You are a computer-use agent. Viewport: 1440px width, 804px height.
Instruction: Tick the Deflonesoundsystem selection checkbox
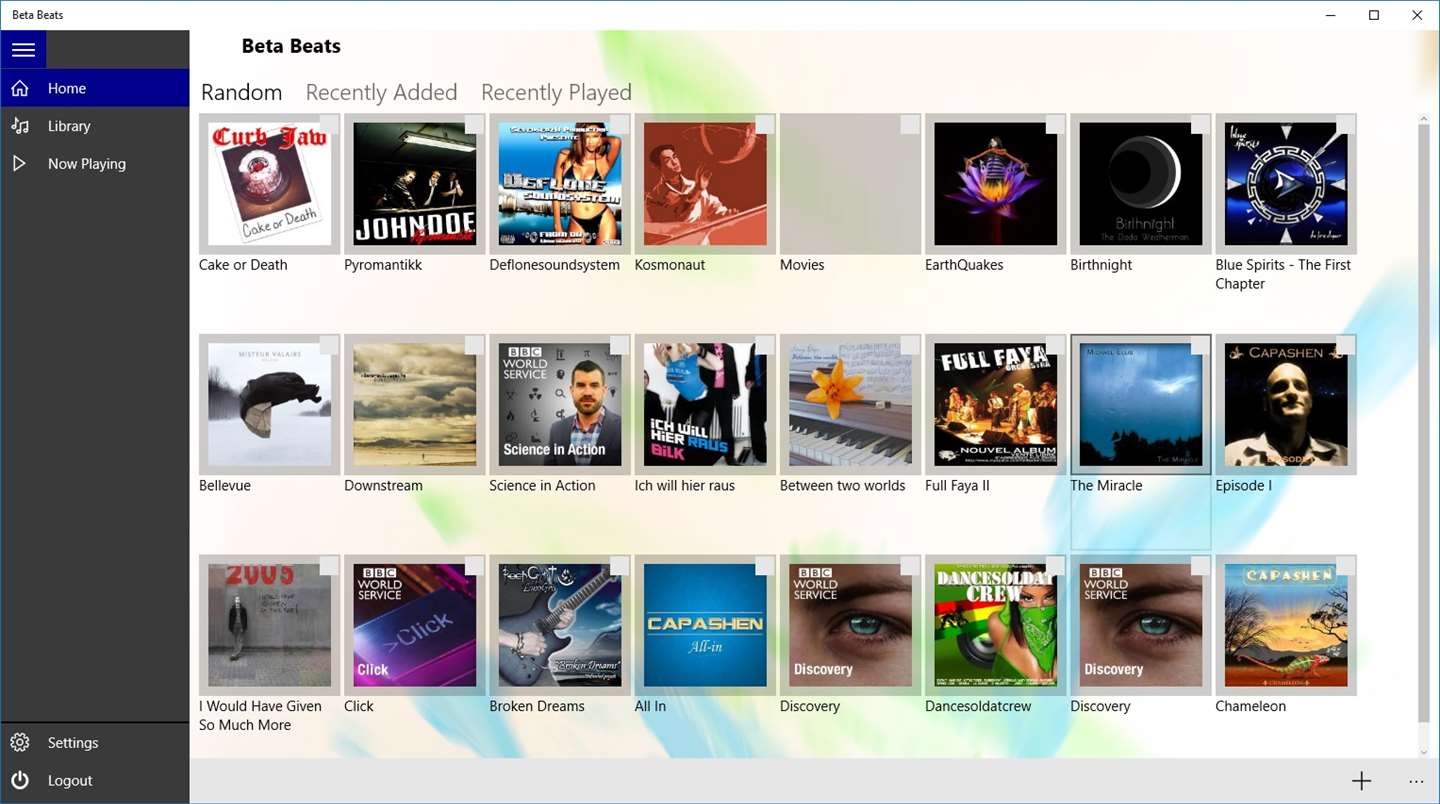[x=619, y=124]
